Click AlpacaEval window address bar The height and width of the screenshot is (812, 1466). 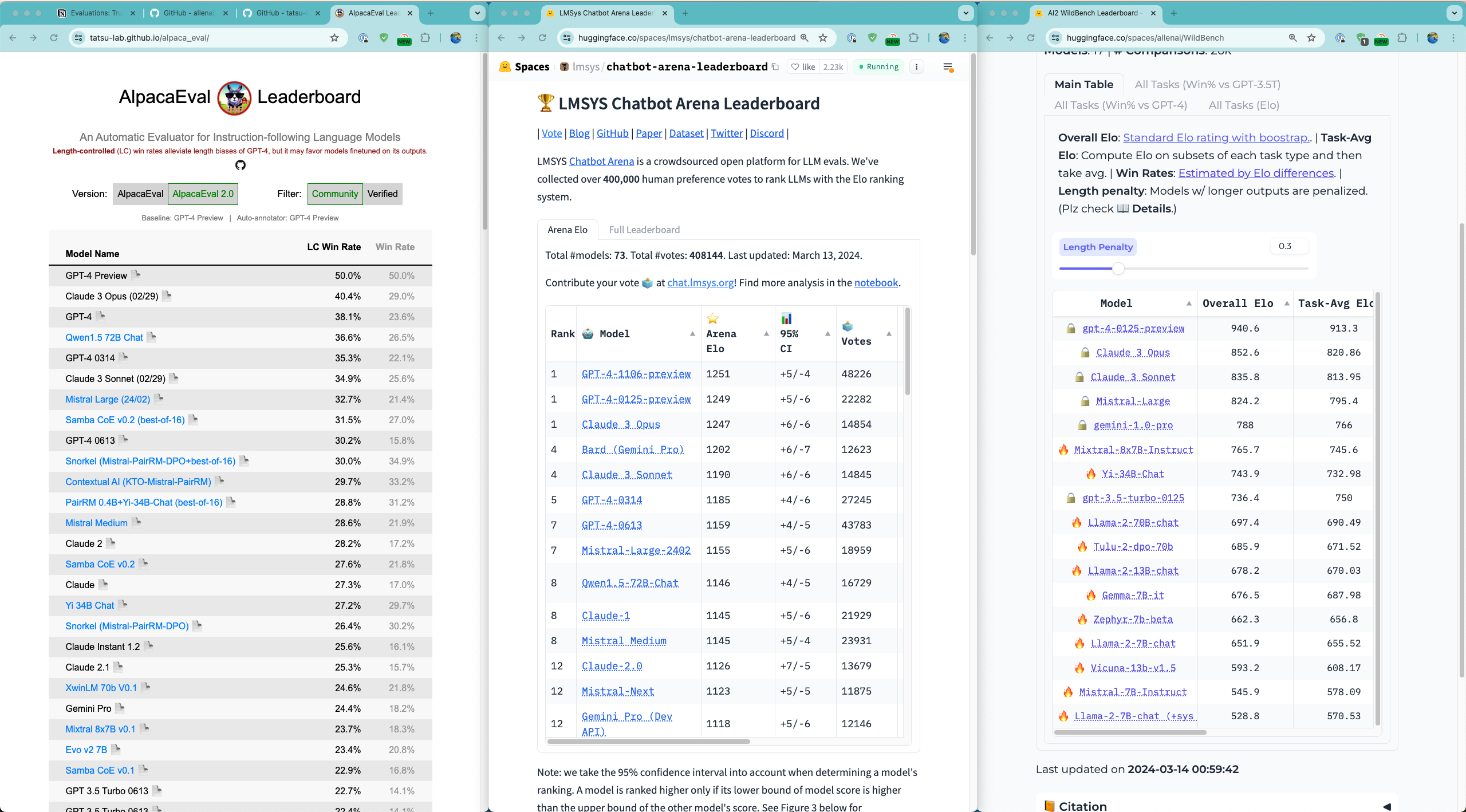(208, 38)
